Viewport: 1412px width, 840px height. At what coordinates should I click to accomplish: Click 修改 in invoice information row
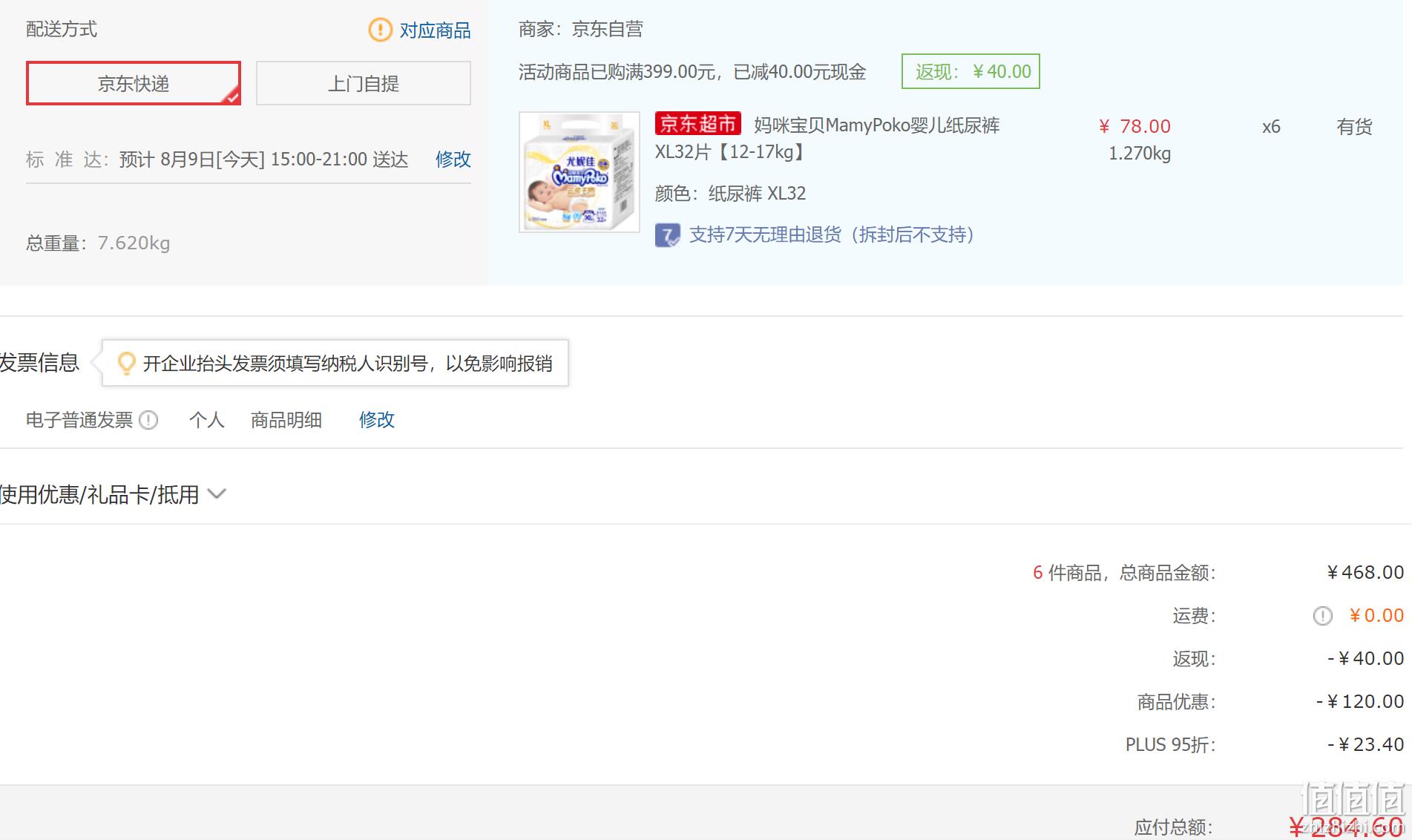click(377, 420)
